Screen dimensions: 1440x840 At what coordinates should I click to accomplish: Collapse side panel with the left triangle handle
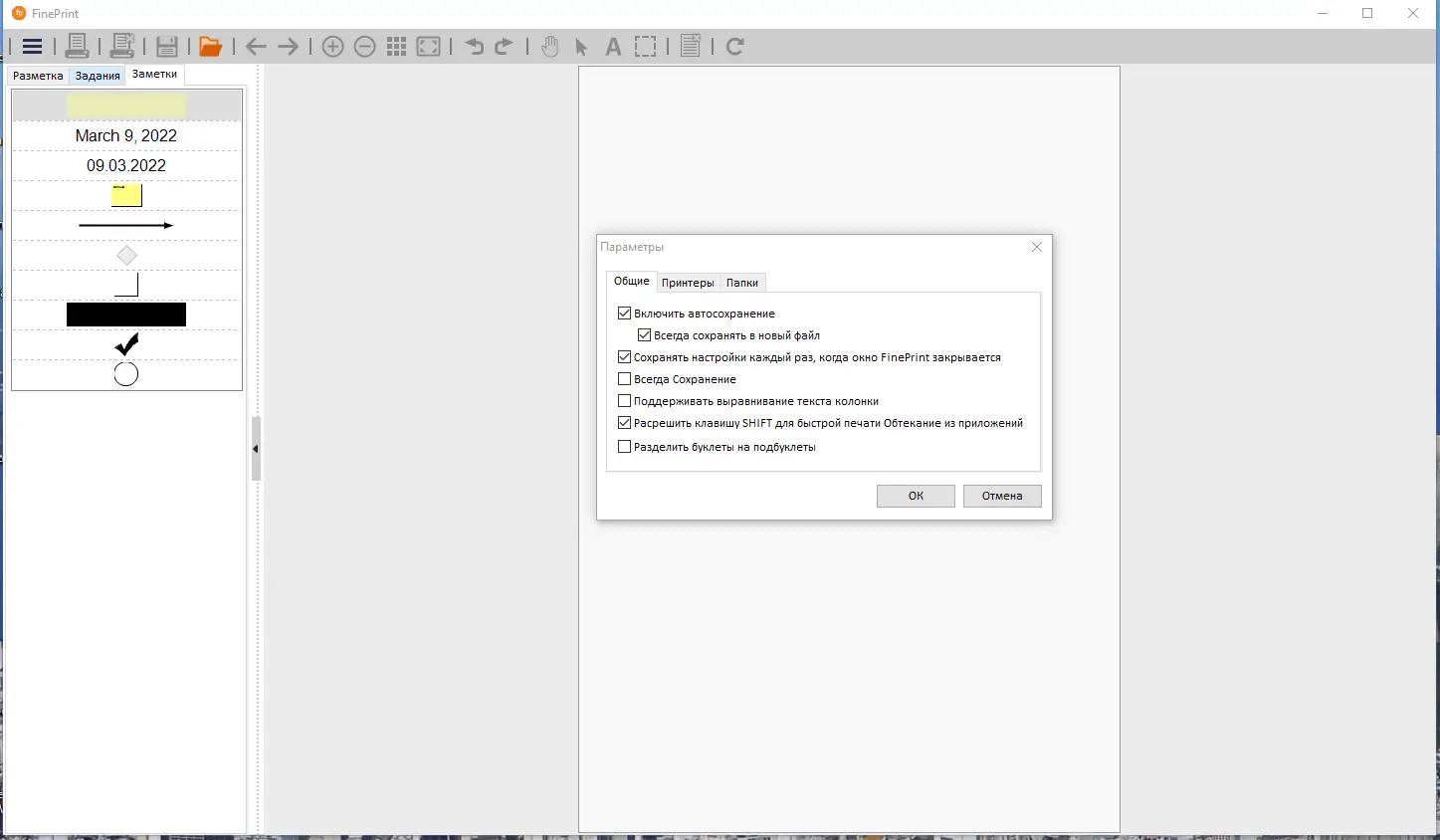(256, 449)
